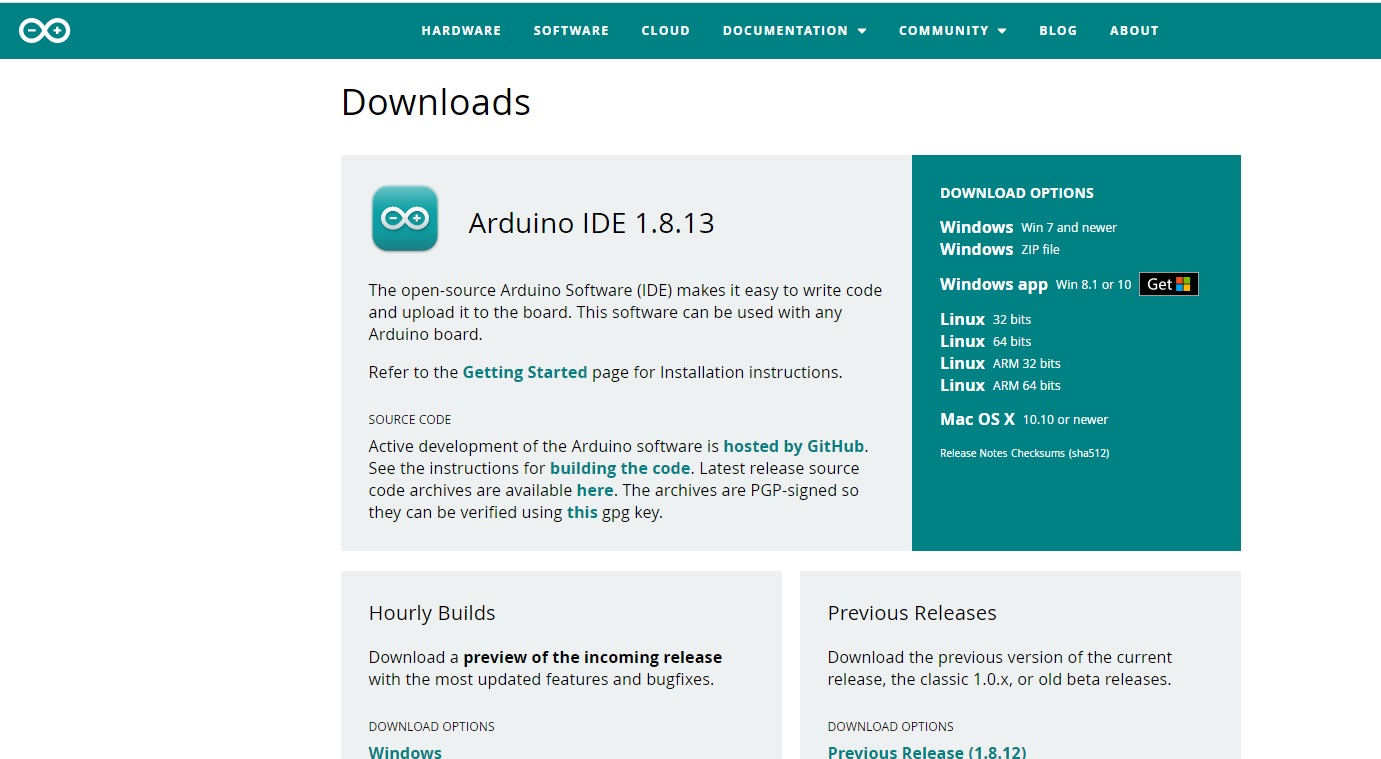Click the SOURCE CODE label
The height and width of the screenshot is (759, 1381).
pyautogui.click(x=410, y=420)
